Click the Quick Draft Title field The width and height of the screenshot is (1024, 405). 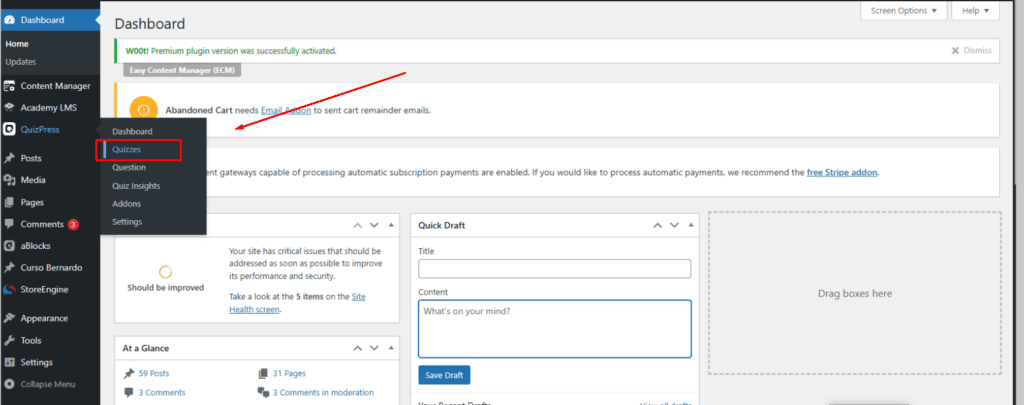554,268
